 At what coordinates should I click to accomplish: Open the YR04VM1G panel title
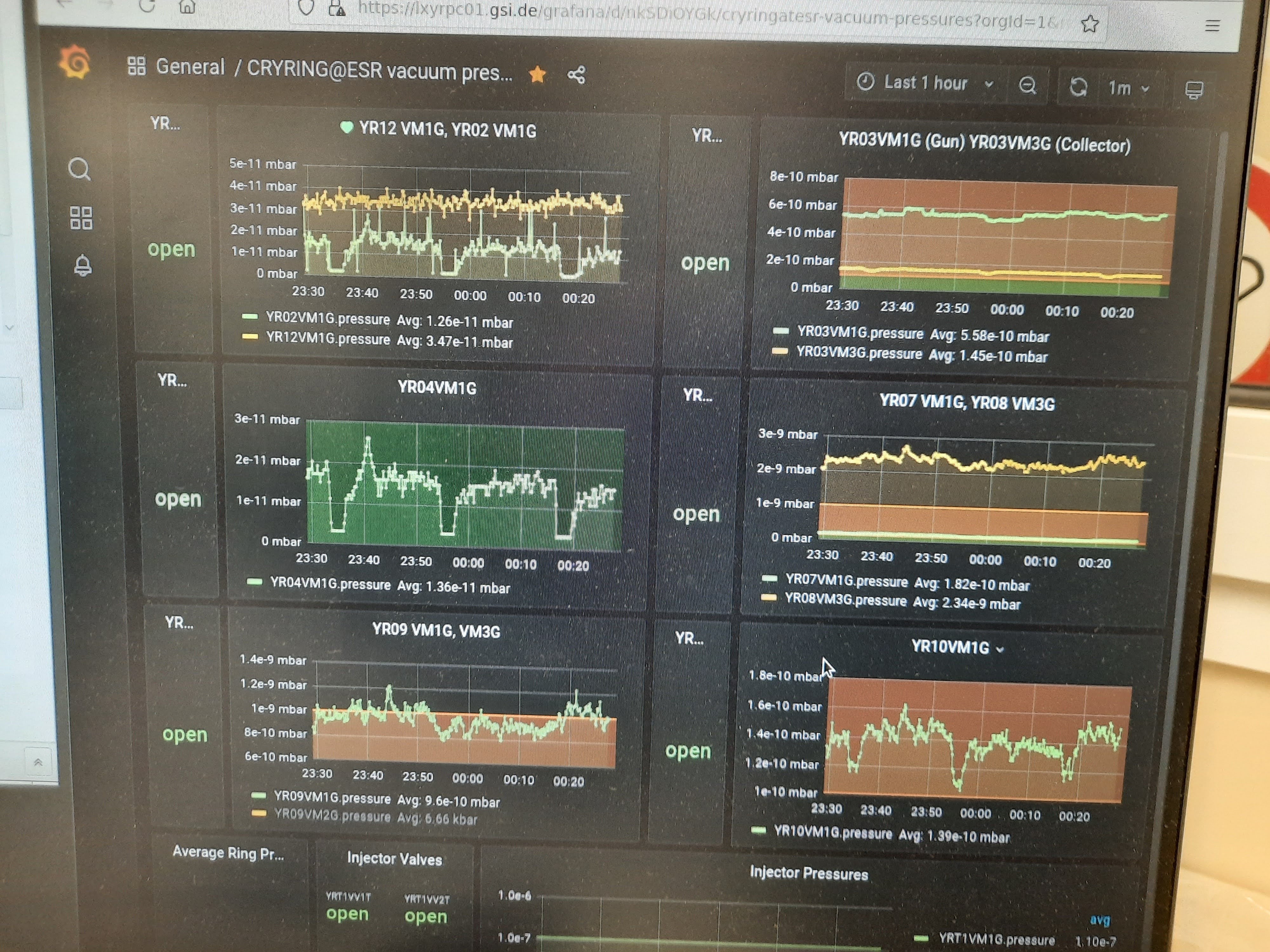point(437,388)
